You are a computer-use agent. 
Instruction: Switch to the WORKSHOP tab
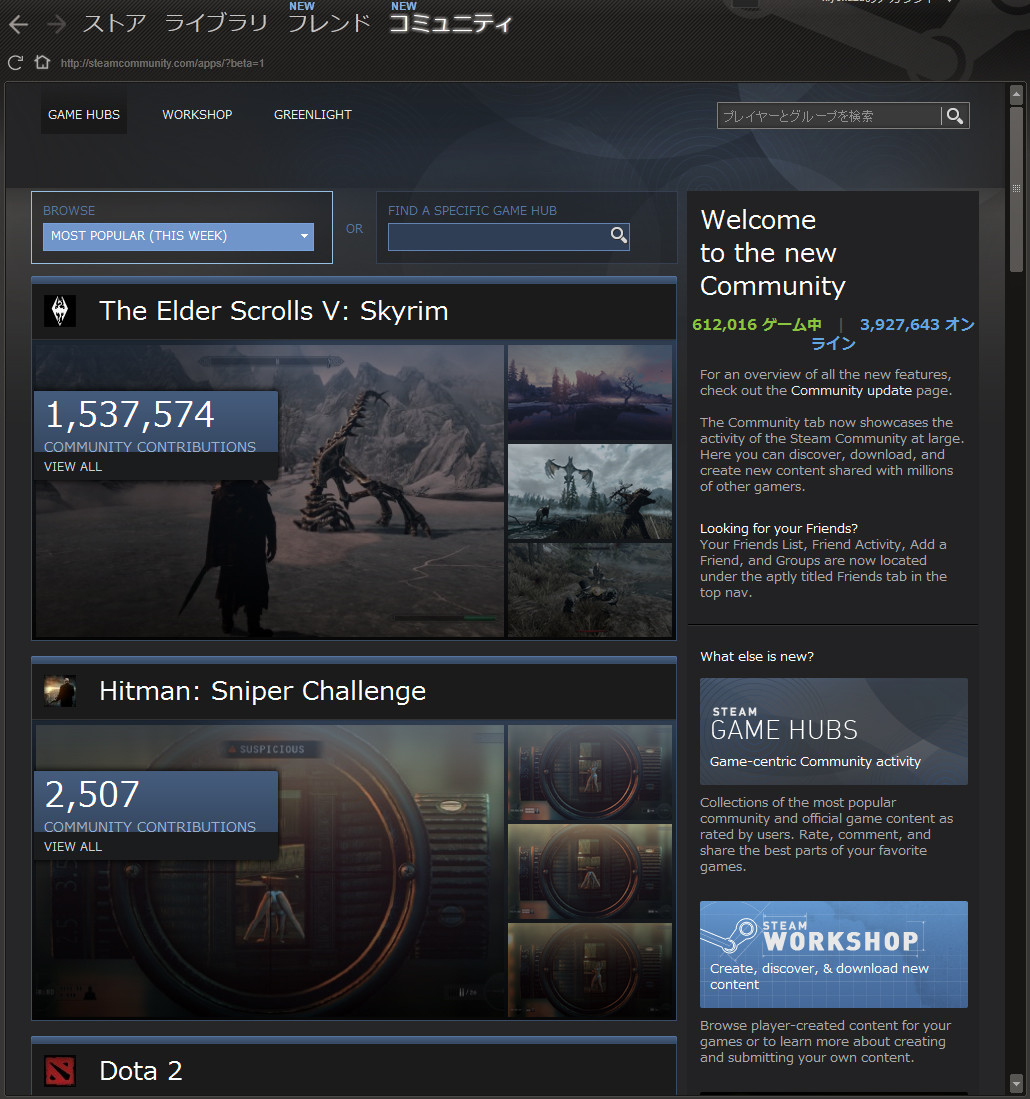pos(197,114)
